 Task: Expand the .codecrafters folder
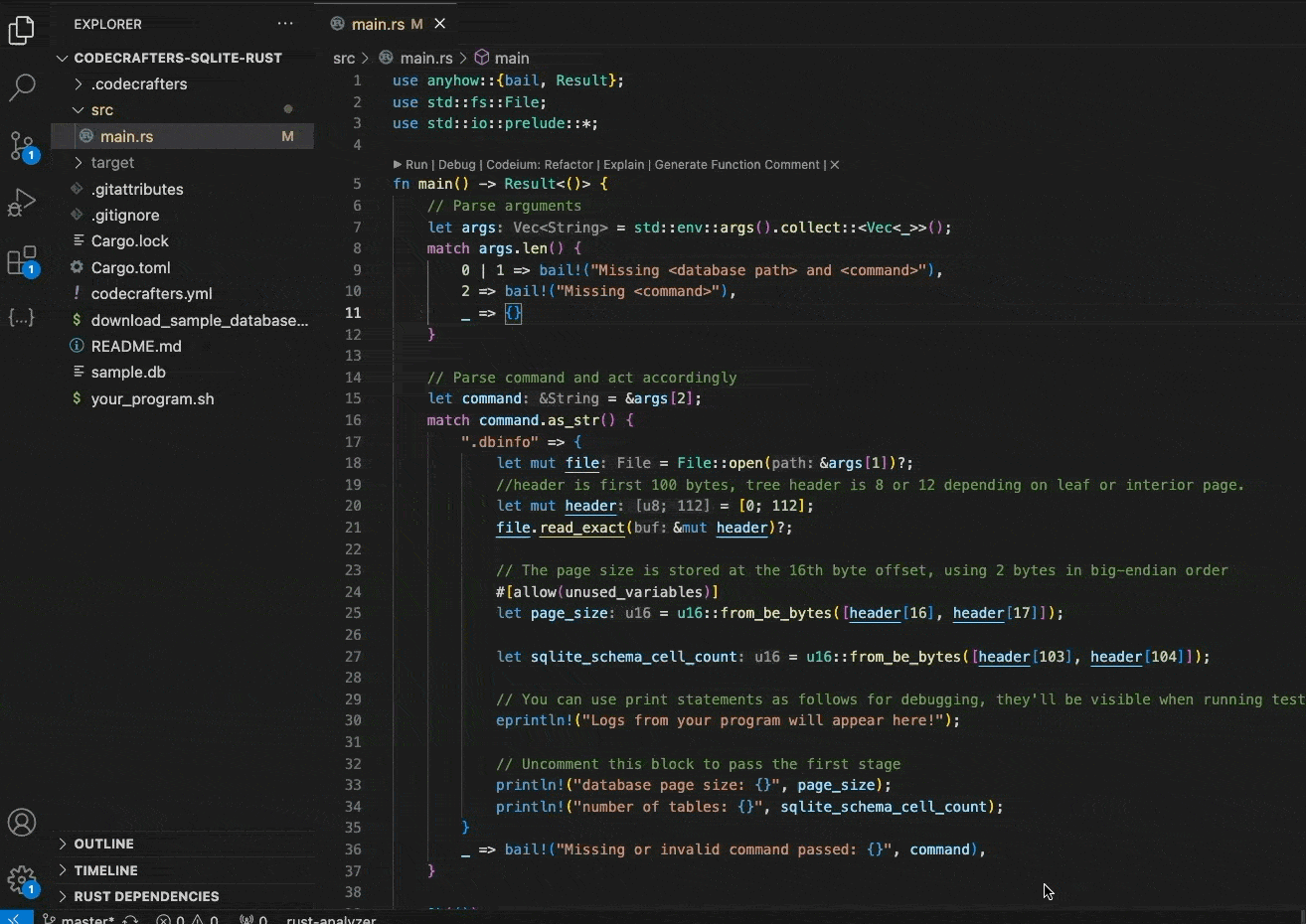[139, 84]
